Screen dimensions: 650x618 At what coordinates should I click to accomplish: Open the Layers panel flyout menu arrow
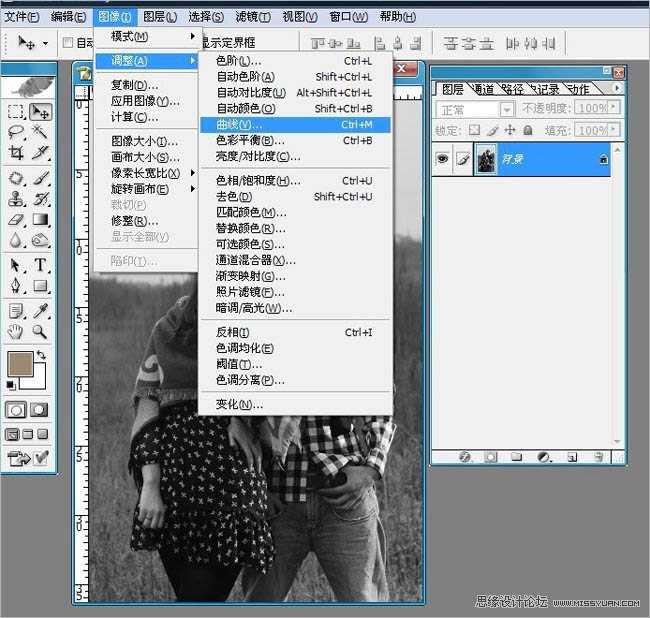[x=617, y=88]
